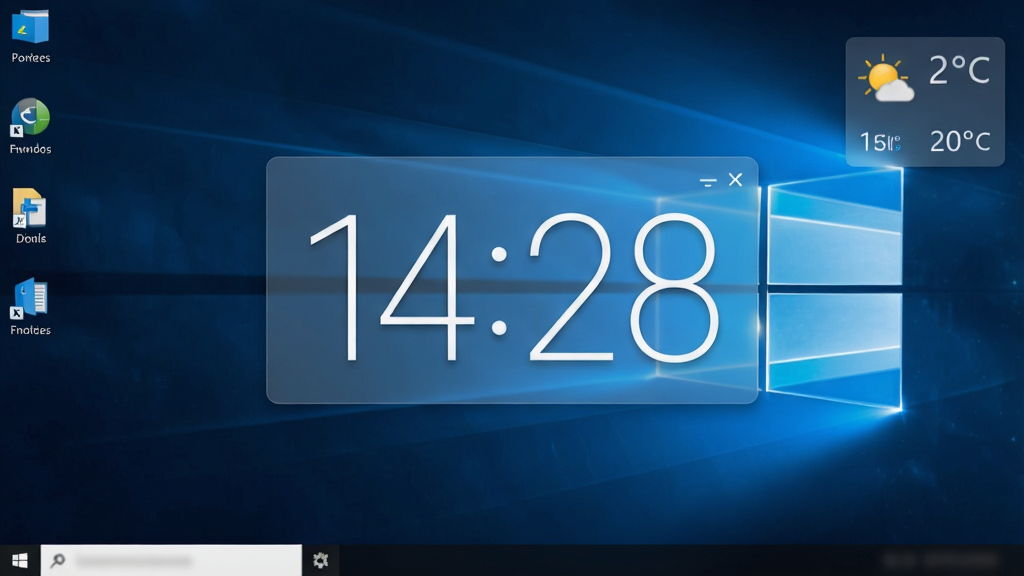Click the 15 value in weather widget
The height and width of the screenshot is (576, 1024).
pos(880,142)
